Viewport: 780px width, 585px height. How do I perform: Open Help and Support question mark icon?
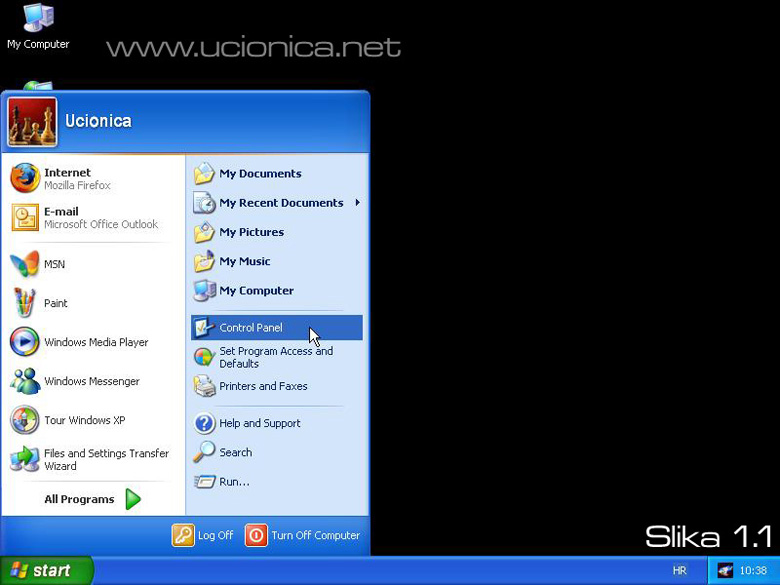click(x=204, y=423)
